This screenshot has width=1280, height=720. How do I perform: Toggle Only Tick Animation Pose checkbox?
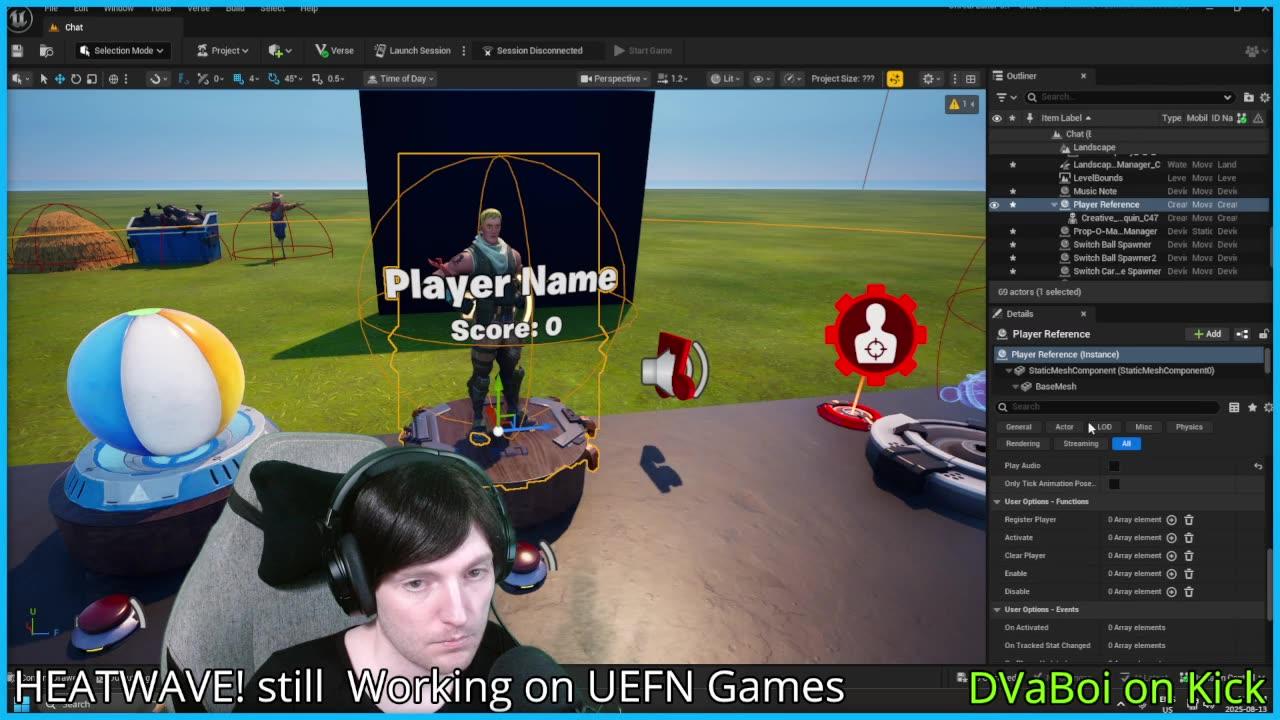pyautogui.click(x=1114, y=484)
